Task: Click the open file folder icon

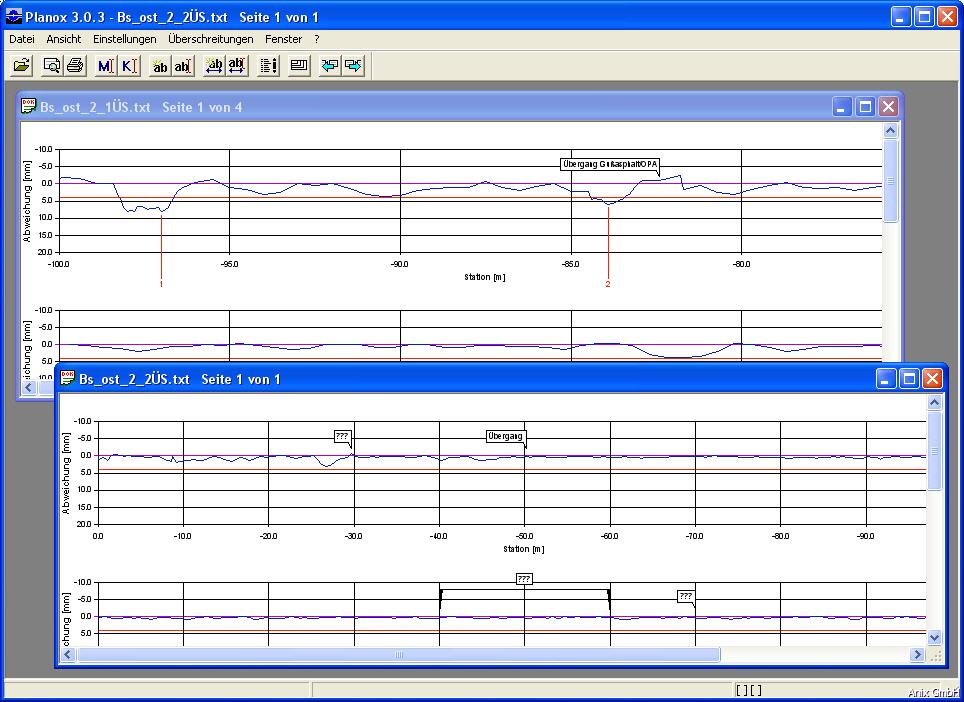Action: tap(21, 66)
